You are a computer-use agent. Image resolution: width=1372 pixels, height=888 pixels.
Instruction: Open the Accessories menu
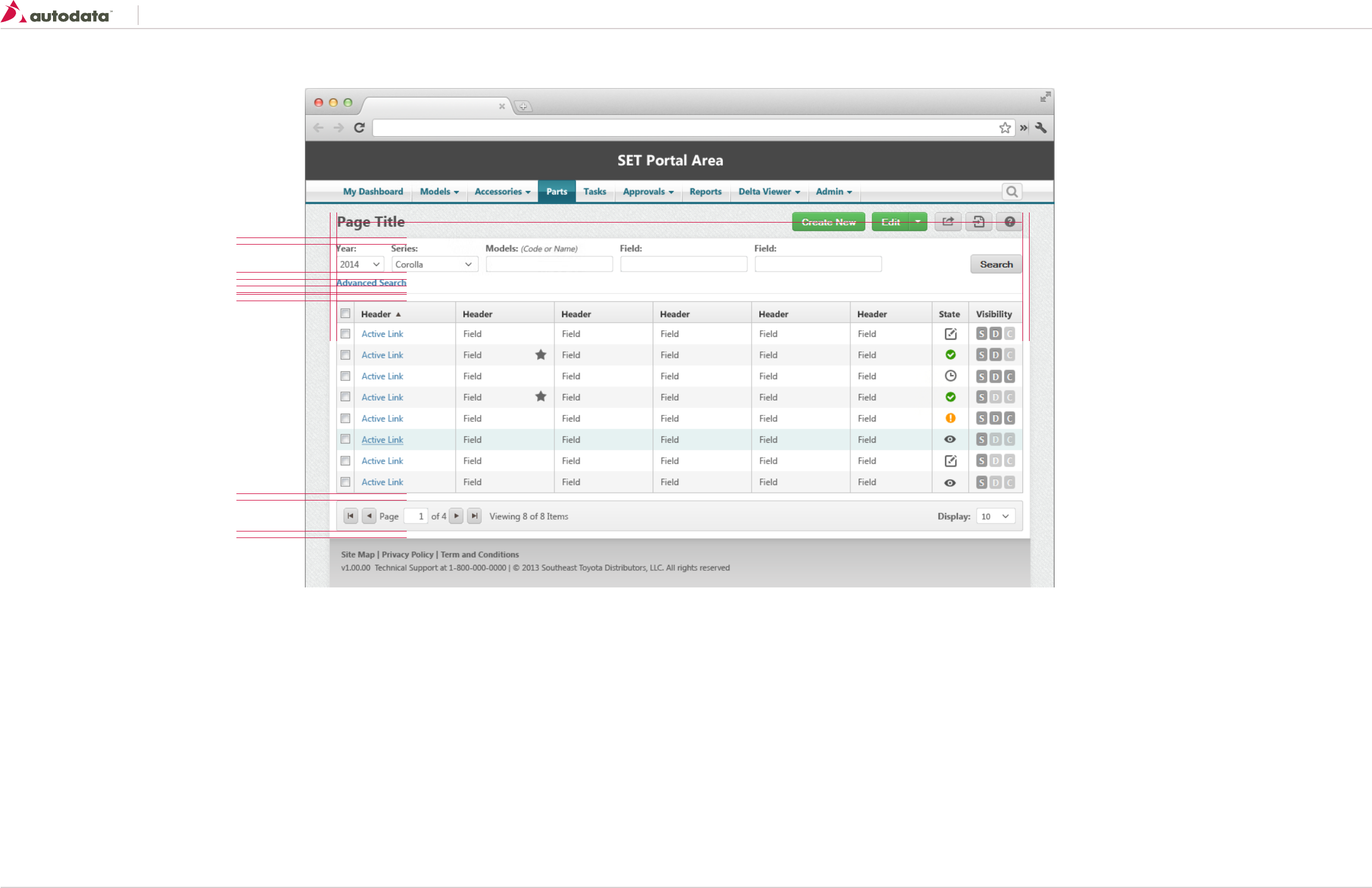click(502, 192)
